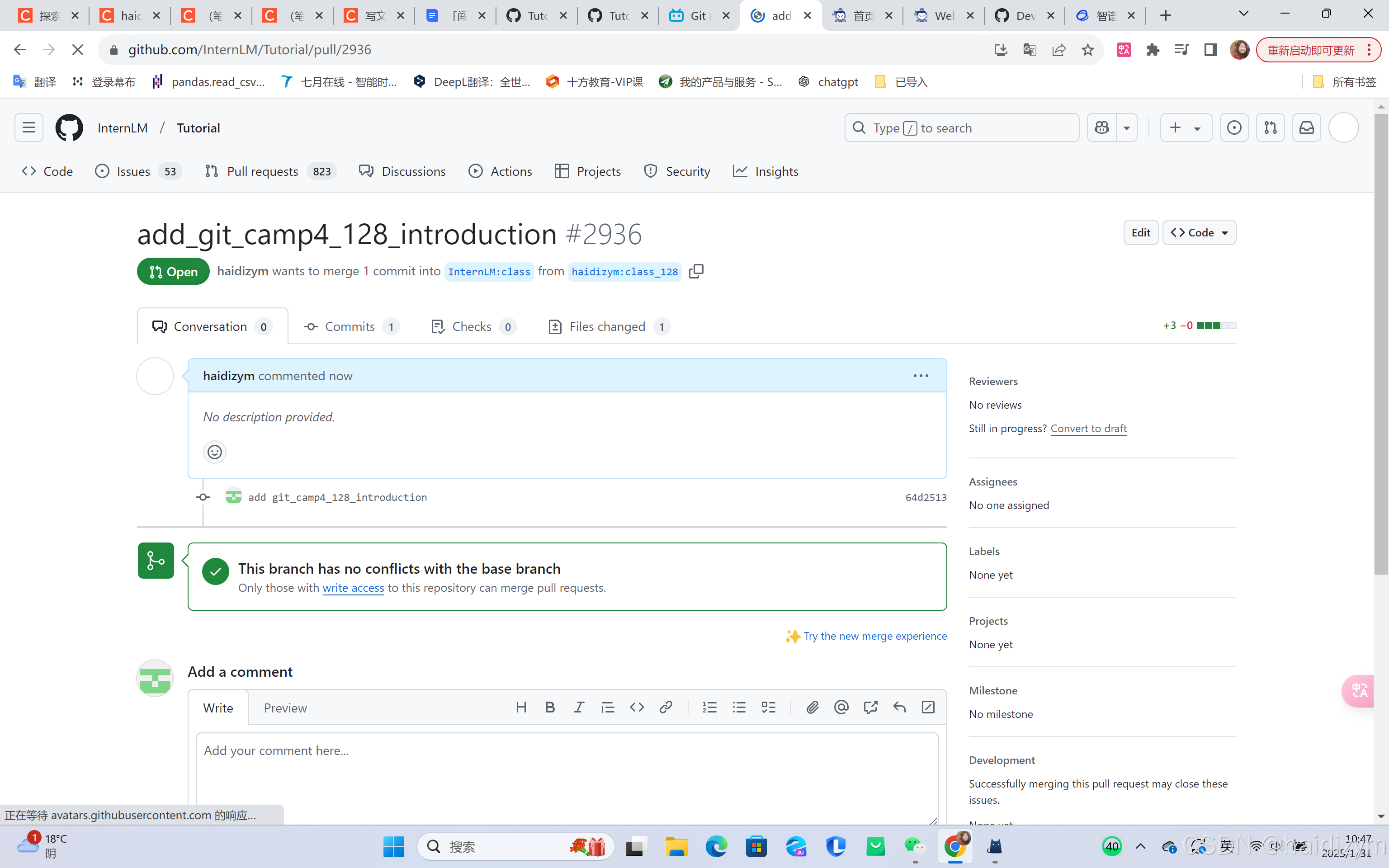The height and width of the screenshot is (868, 1389).
Task: Copy the head branch name via the copy icon
Action: 696,271
